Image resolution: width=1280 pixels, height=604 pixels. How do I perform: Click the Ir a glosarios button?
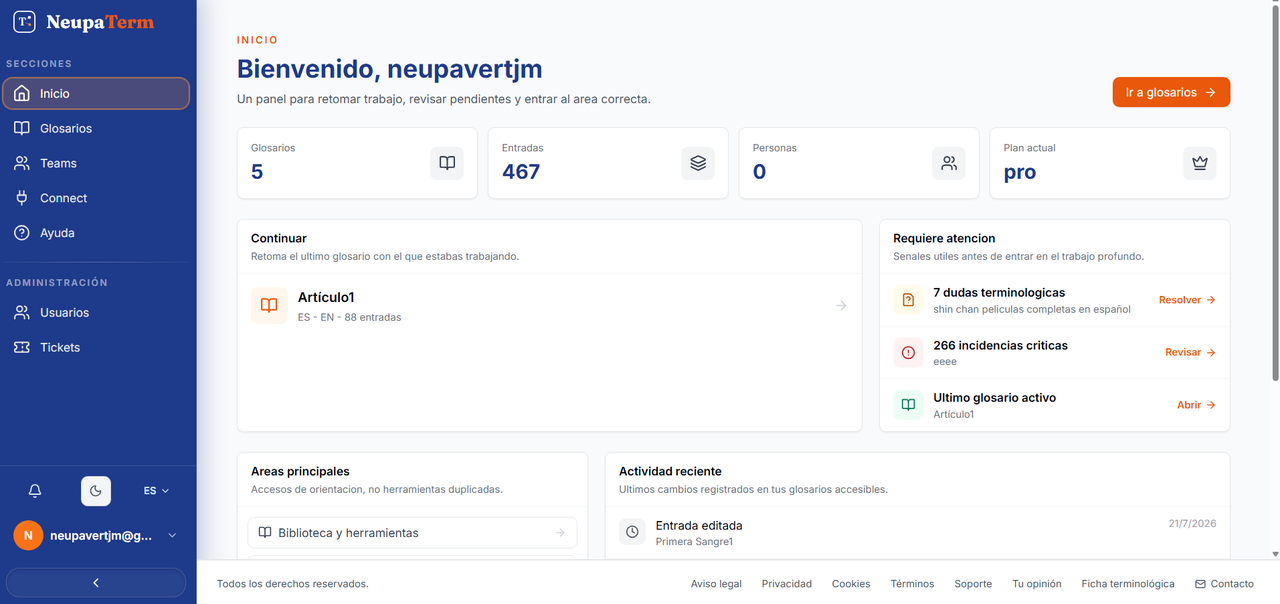click(1171, 92)
